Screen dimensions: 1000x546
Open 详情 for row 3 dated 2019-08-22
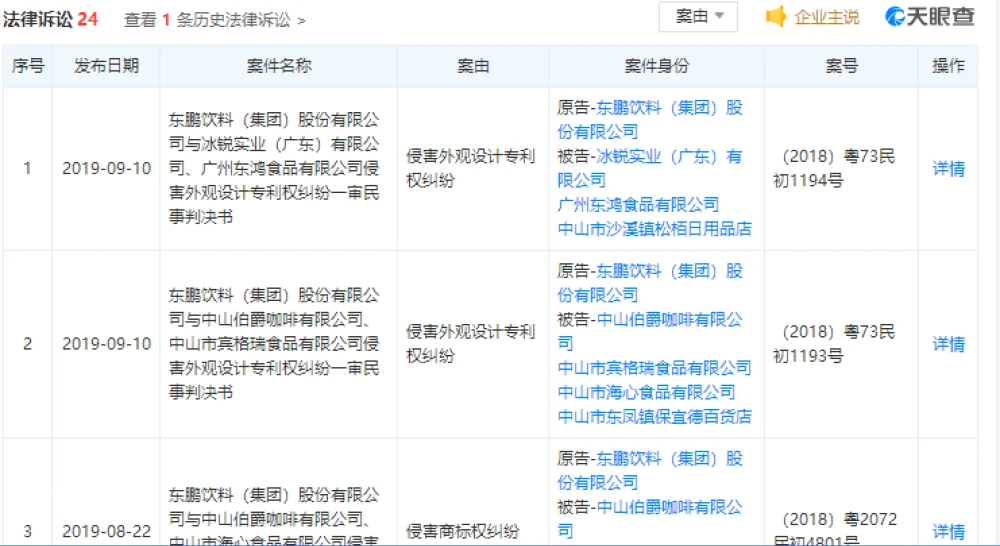click(x=948, y=531)
